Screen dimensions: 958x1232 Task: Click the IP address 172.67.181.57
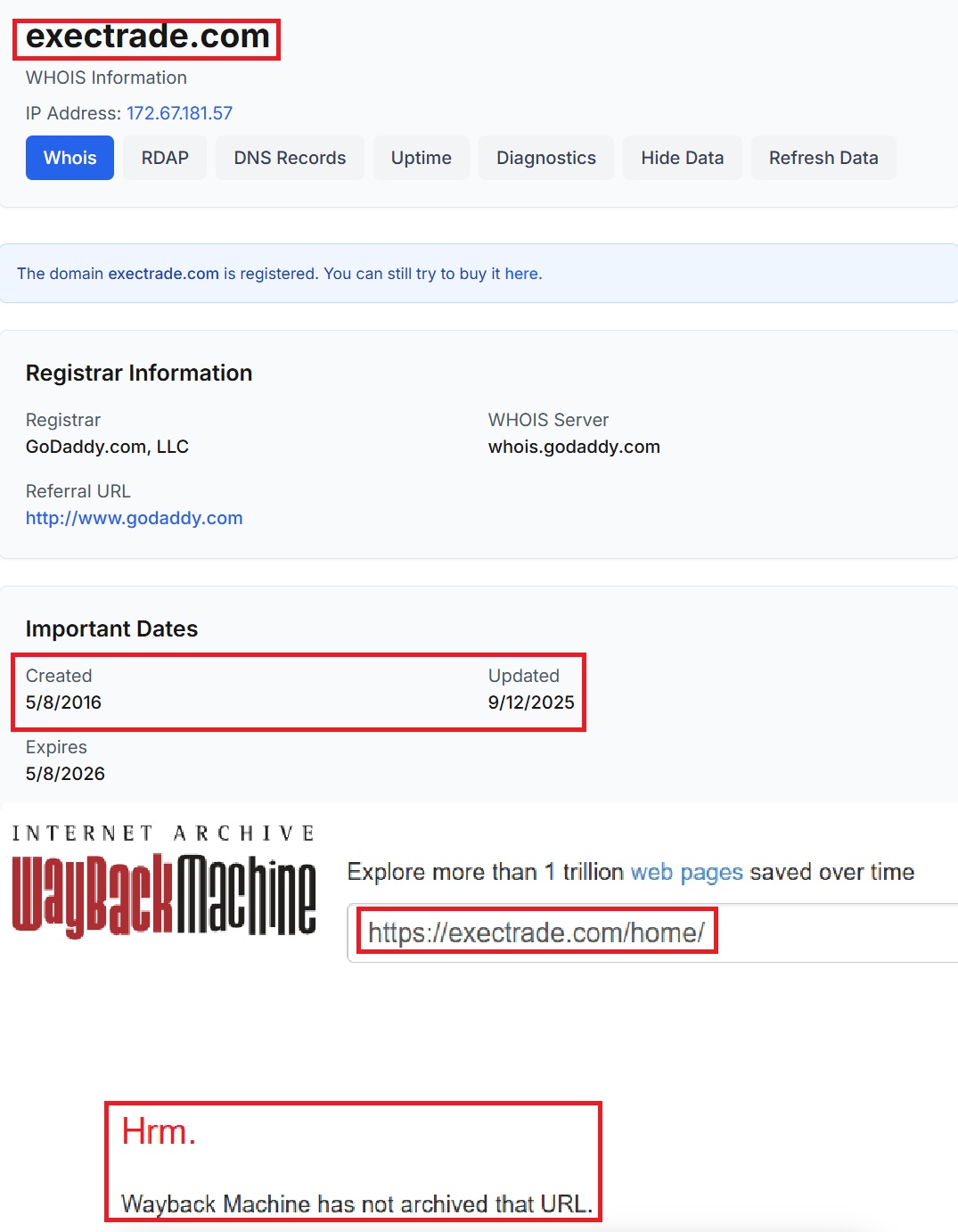click(178, 113)
